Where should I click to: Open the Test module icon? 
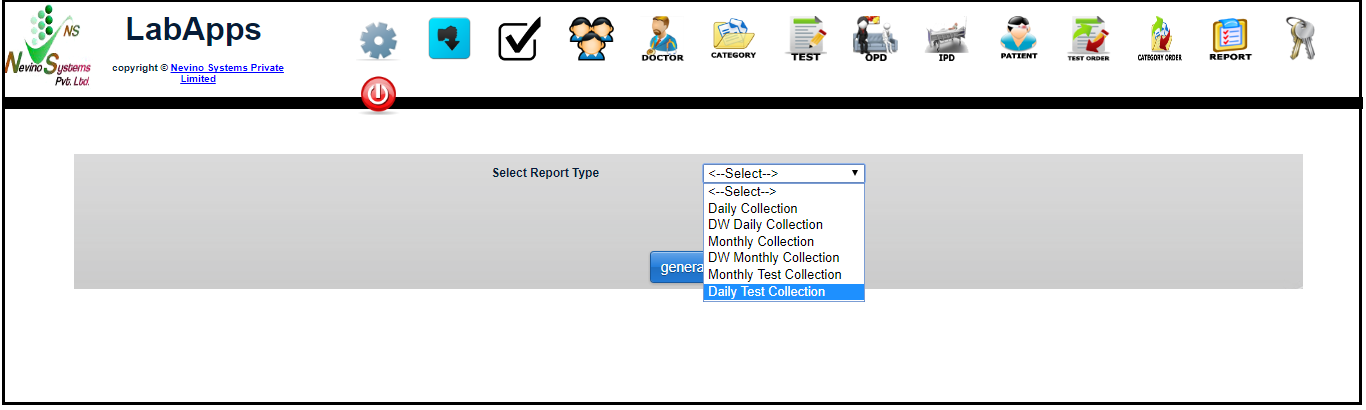(805, 40)
